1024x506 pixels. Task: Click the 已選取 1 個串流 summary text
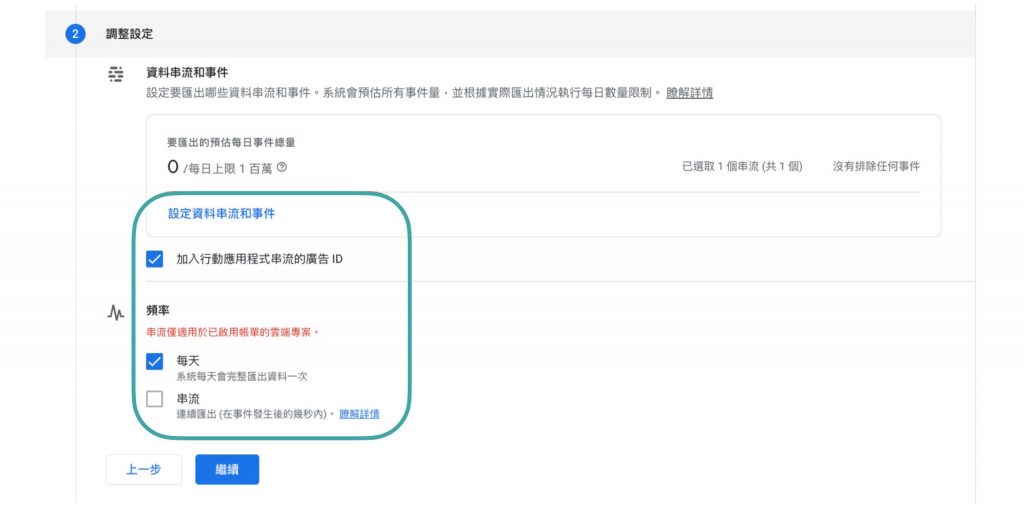[741, 166]
